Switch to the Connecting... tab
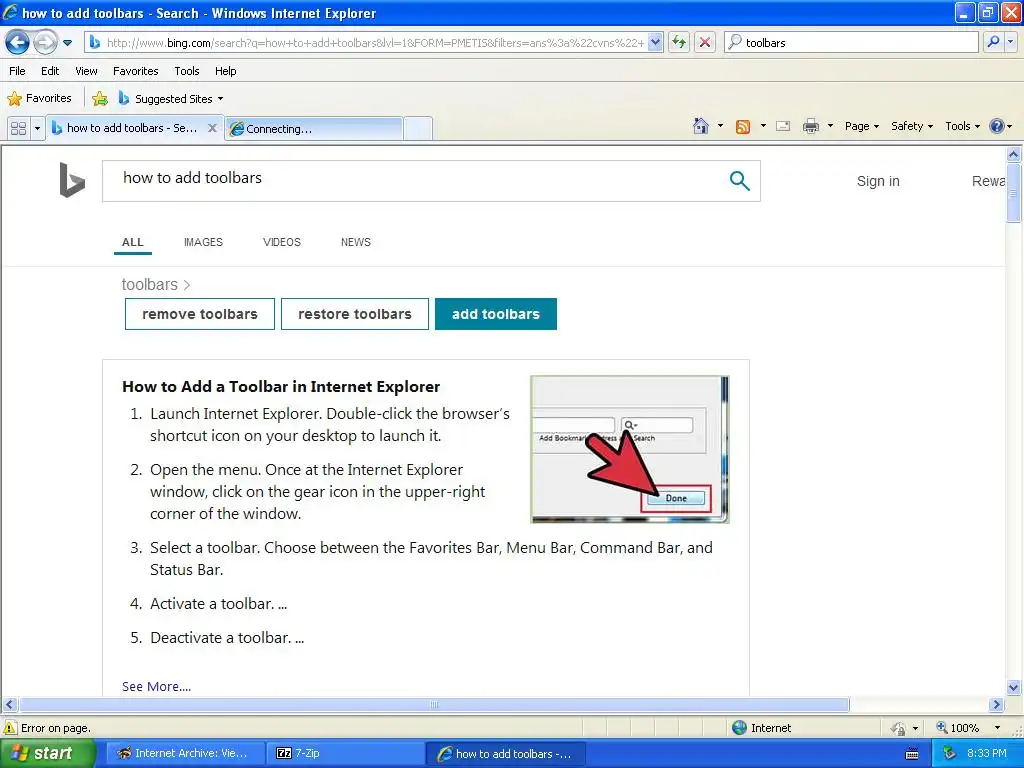 [314, 129]
